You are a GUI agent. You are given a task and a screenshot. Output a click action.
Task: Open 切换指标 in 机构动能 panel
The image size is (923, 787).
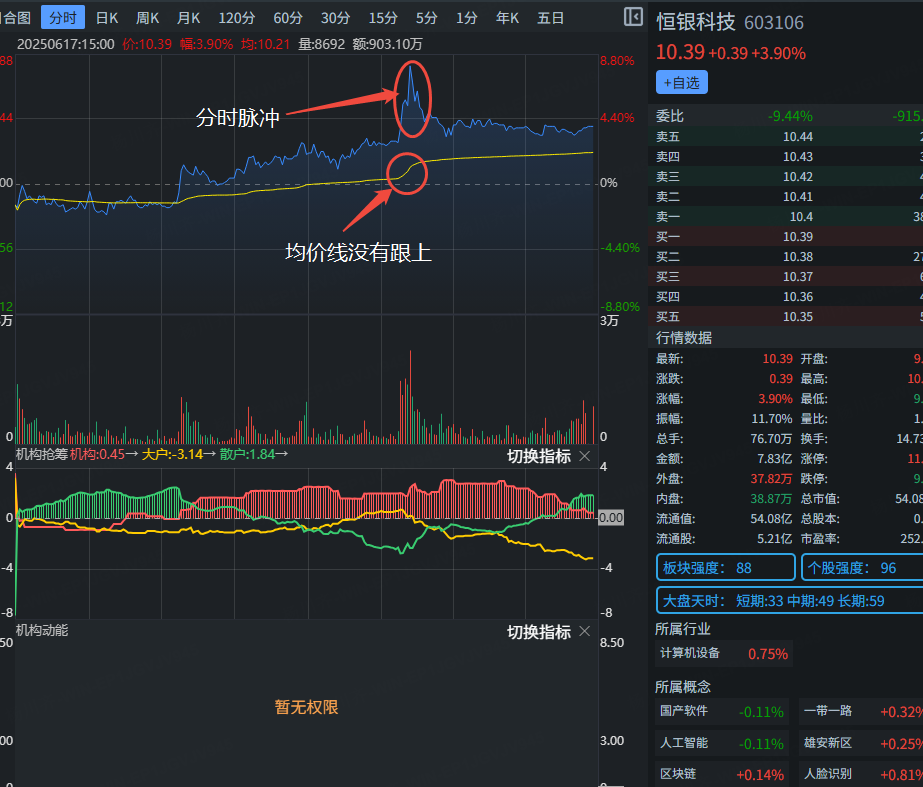(x=538, y=632)
